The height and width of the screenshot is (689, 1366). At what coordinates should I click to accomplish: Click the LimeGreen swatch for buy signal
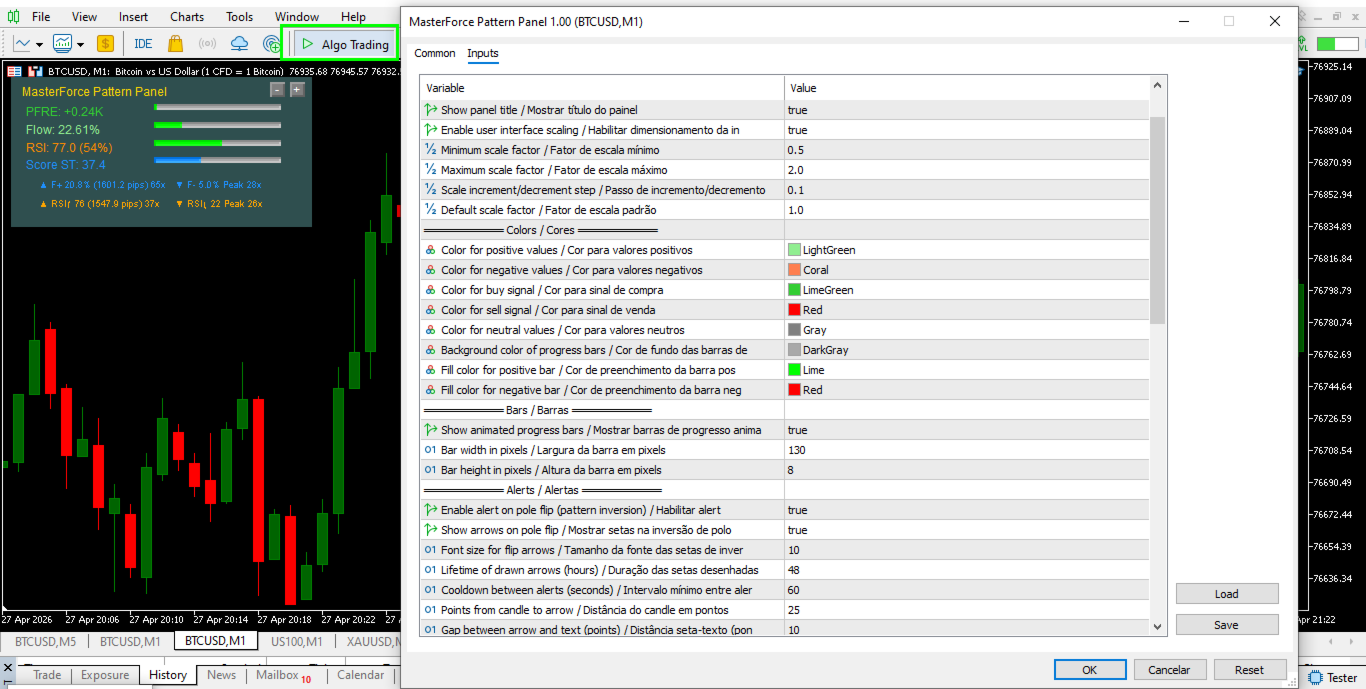pos(794,290)
